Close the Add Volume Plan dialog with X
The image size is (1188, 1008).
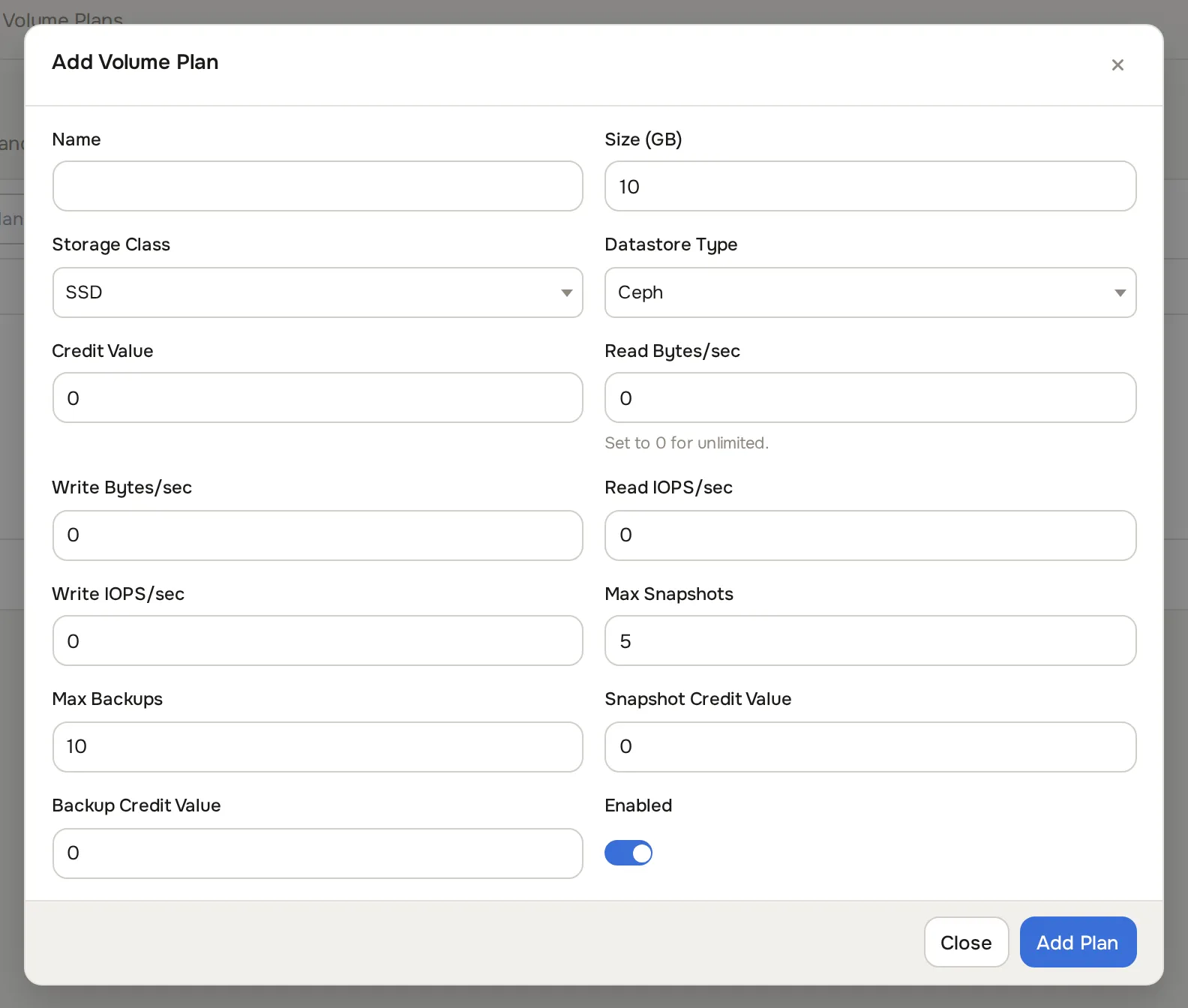(1117, 65)
